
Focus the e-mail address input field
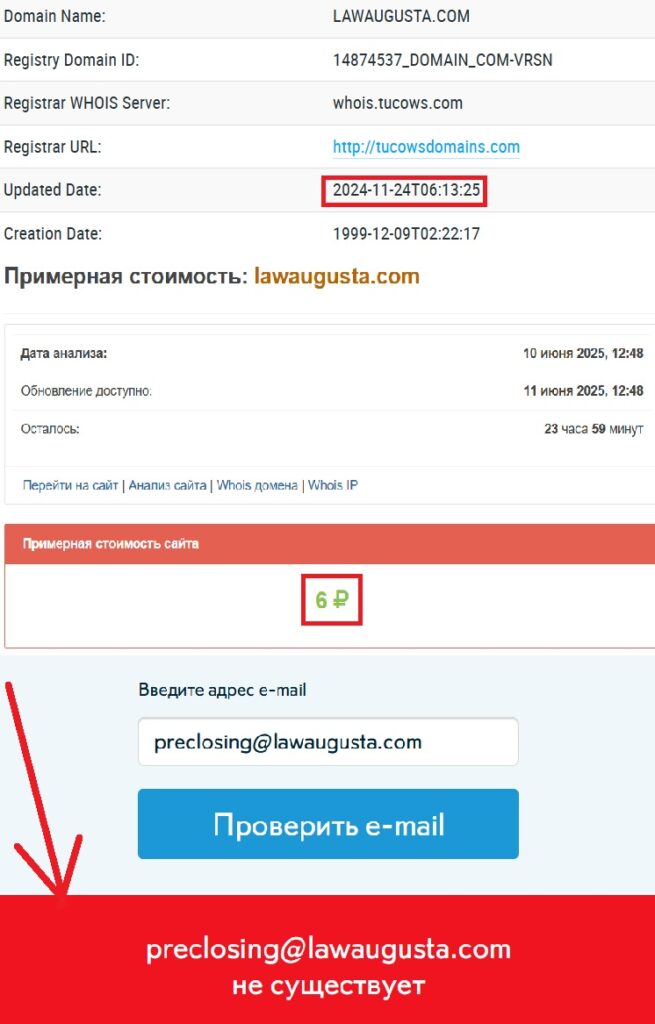[328, 742]
